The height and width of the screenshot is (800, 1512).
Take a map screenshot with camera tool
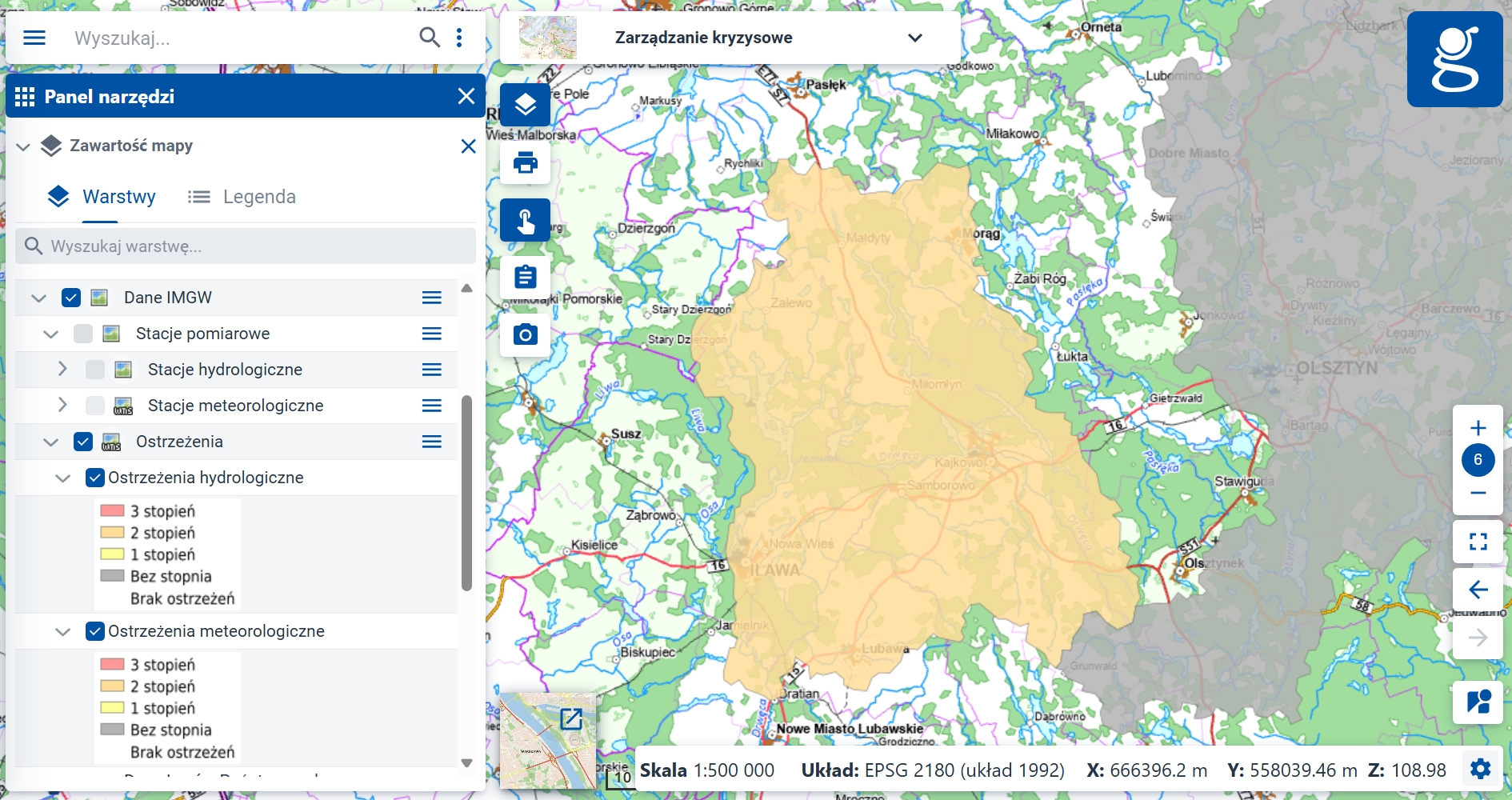(525, 334)
